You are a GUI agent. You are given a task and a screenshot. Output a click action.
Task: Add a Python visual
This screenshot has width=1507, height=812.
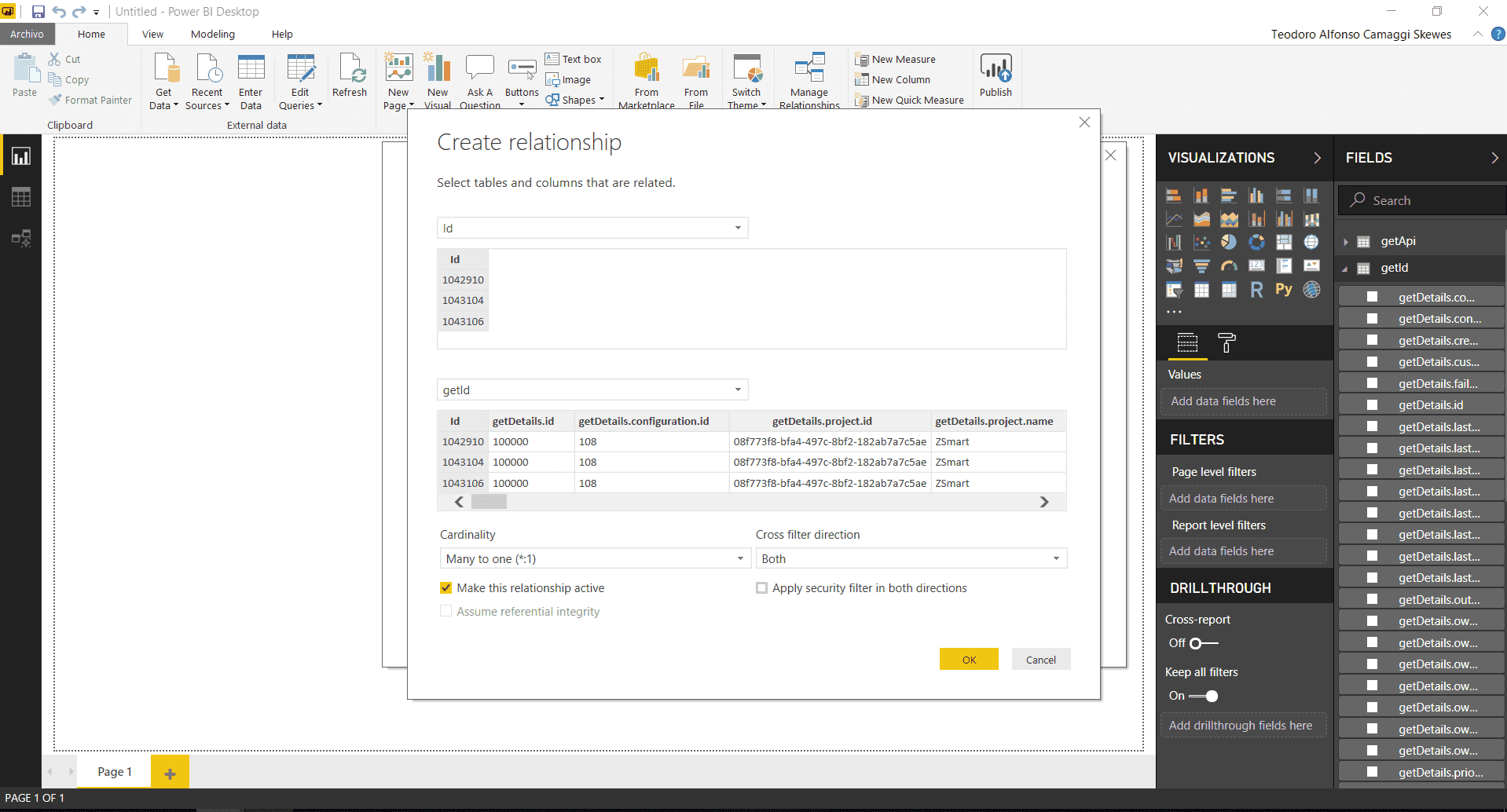click(x=1284, y=290)
